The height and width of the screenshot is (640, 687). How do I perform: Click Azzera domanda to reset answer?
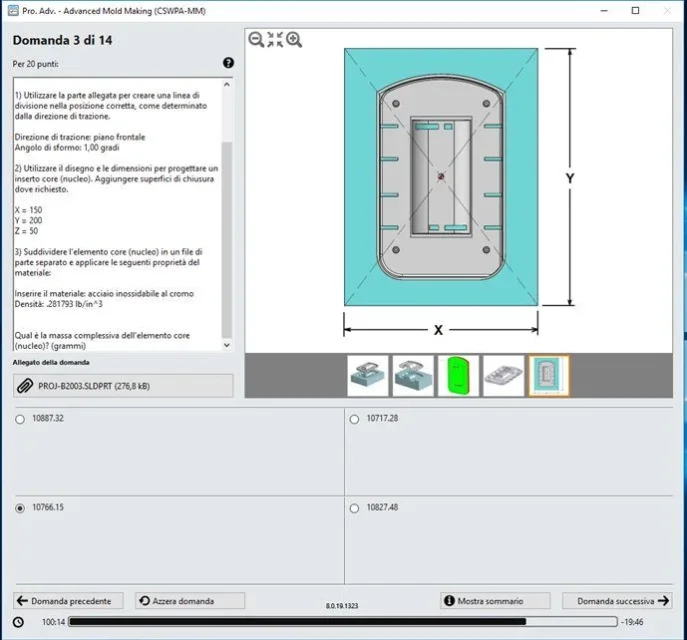coord(190,601)
